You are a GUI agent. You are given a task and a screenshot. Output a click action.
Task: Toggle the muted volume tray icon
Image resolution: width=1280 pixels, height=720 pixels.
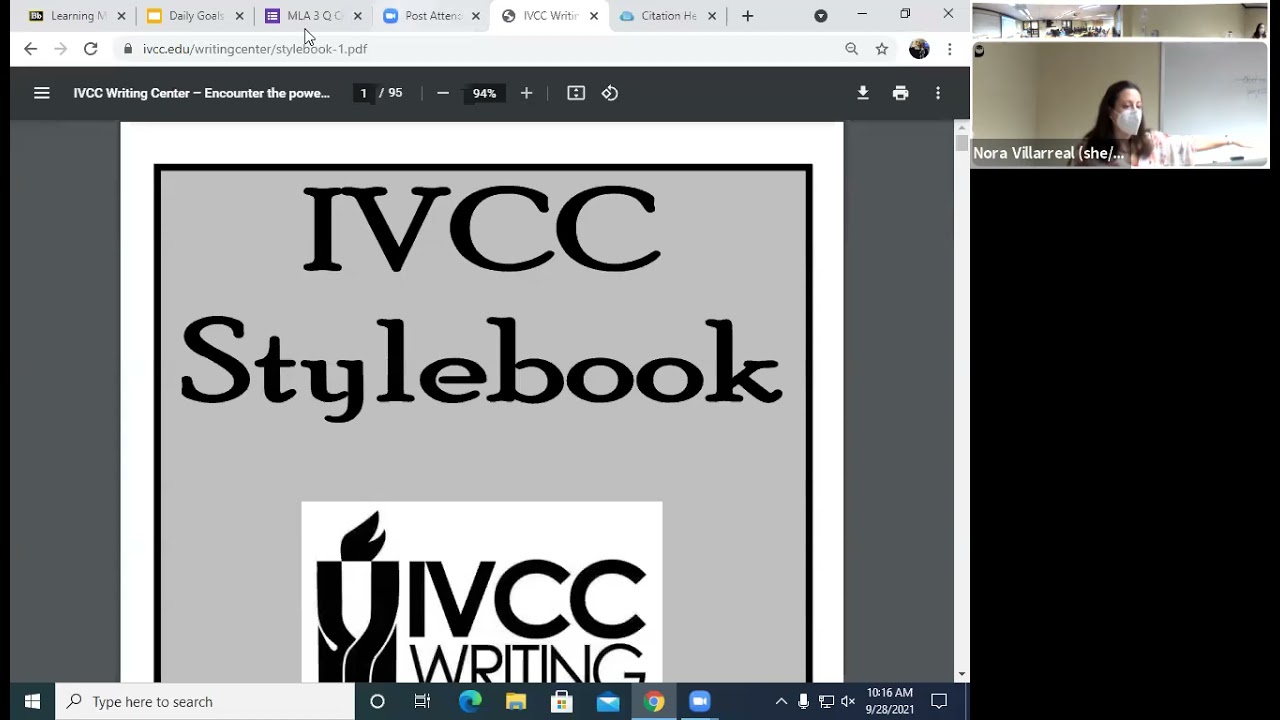[848, 701]
